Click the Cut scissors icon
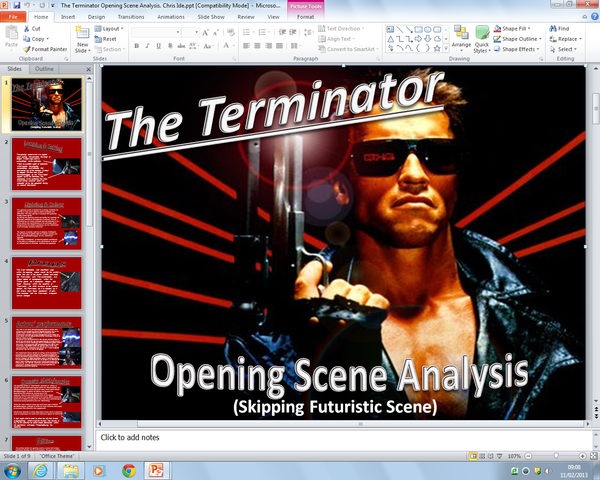The width and height of the screenshot is (600, 480). click(26, 29)
